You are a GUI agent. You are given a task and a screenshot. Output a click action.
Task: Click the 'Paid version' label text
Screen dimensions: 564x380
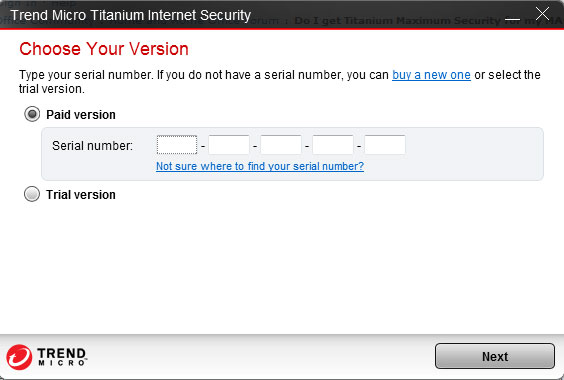pos(81,115)
